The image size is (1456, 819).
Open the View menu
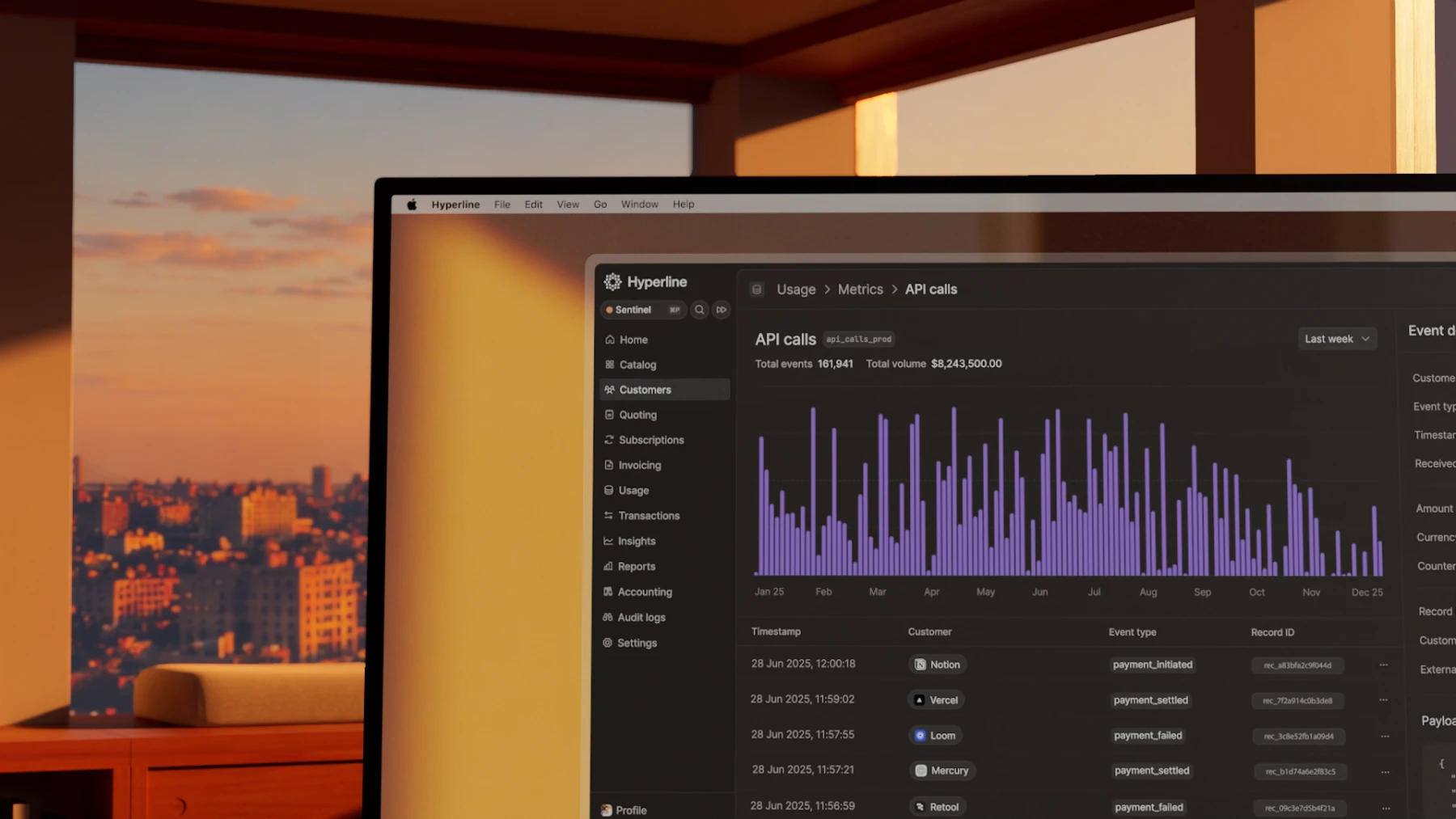568,205
